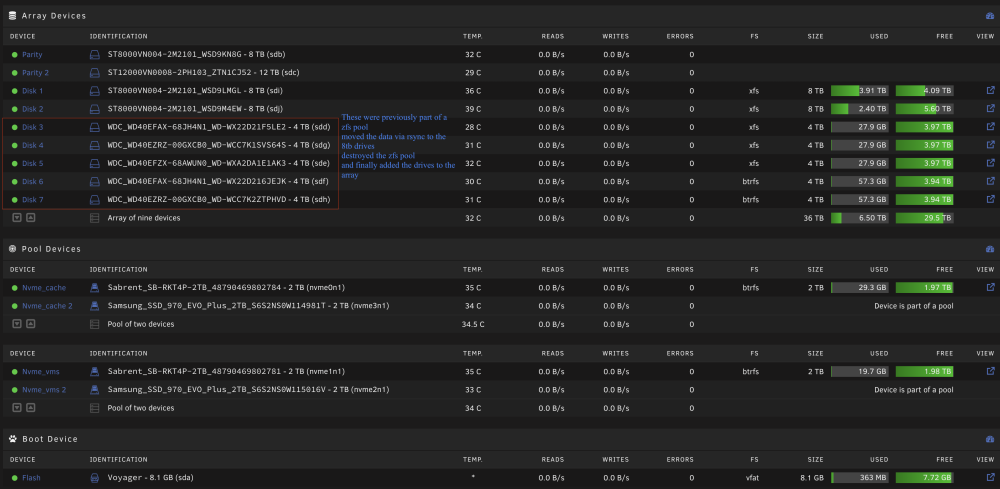Toggle Pool Devices dashboard view icon
Viewport: 1000px width, 489px height.
(990, 249)
